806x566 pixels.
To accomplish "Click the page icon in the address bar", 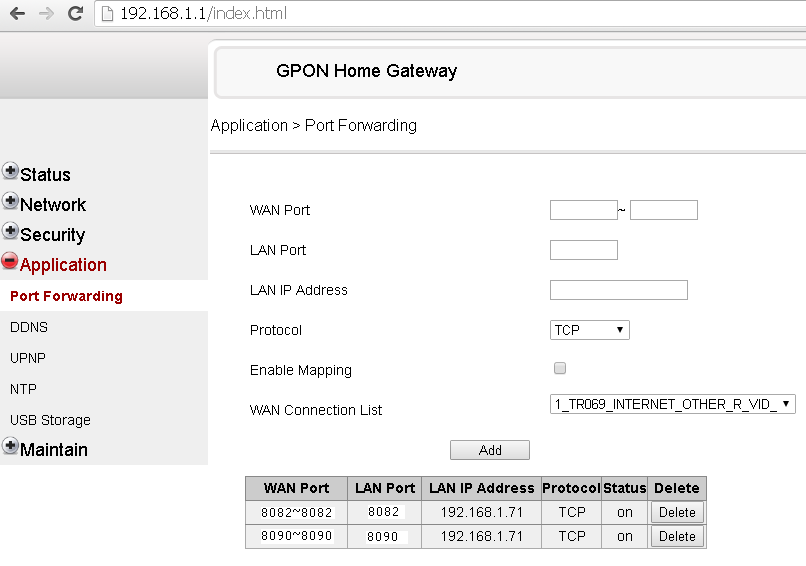I will [107, 14].
